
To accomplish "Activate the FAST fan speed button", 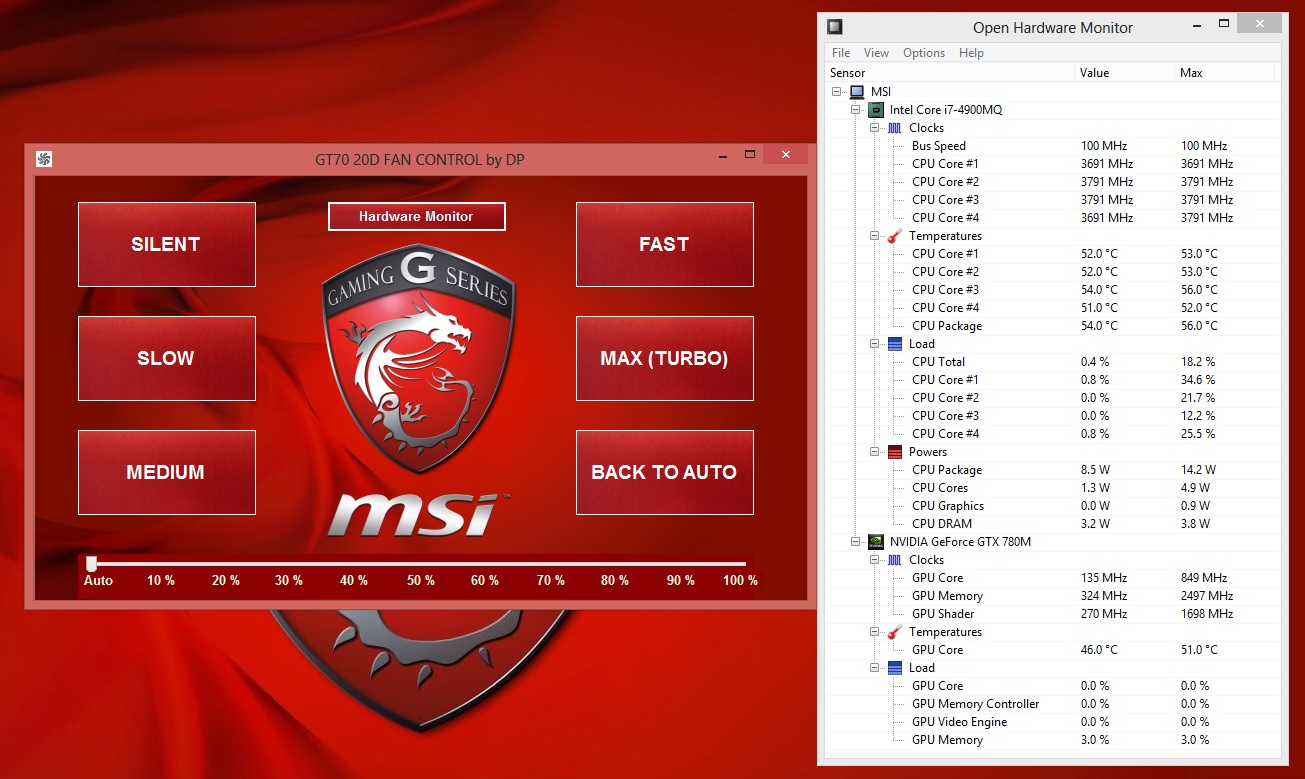I will (x=665, y=244).
